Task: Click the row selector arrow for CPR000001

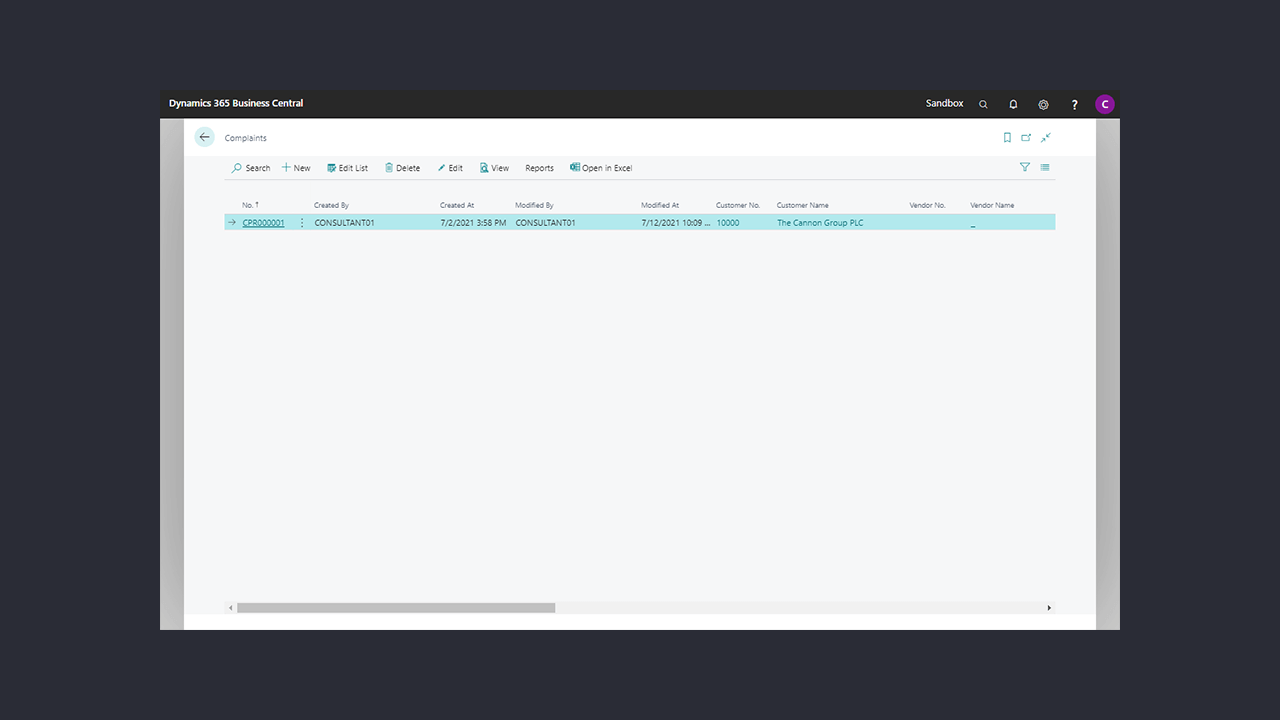Action: click(232, 223)
